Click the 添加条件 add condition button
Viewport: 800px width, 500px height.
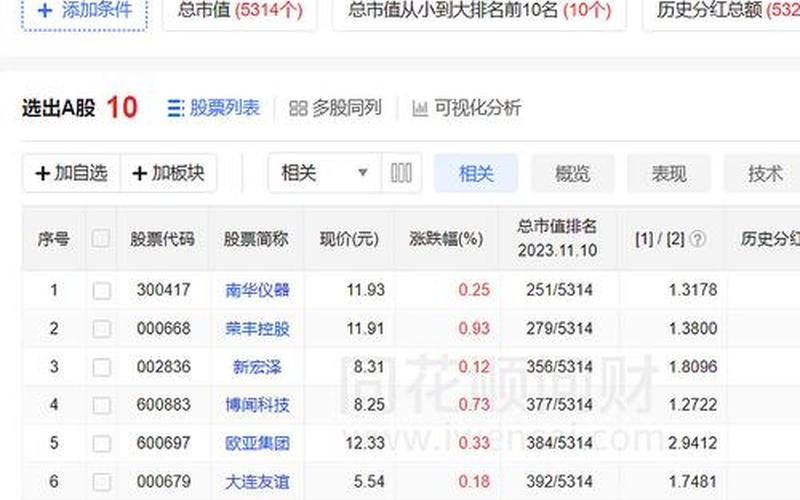[84, 11]
